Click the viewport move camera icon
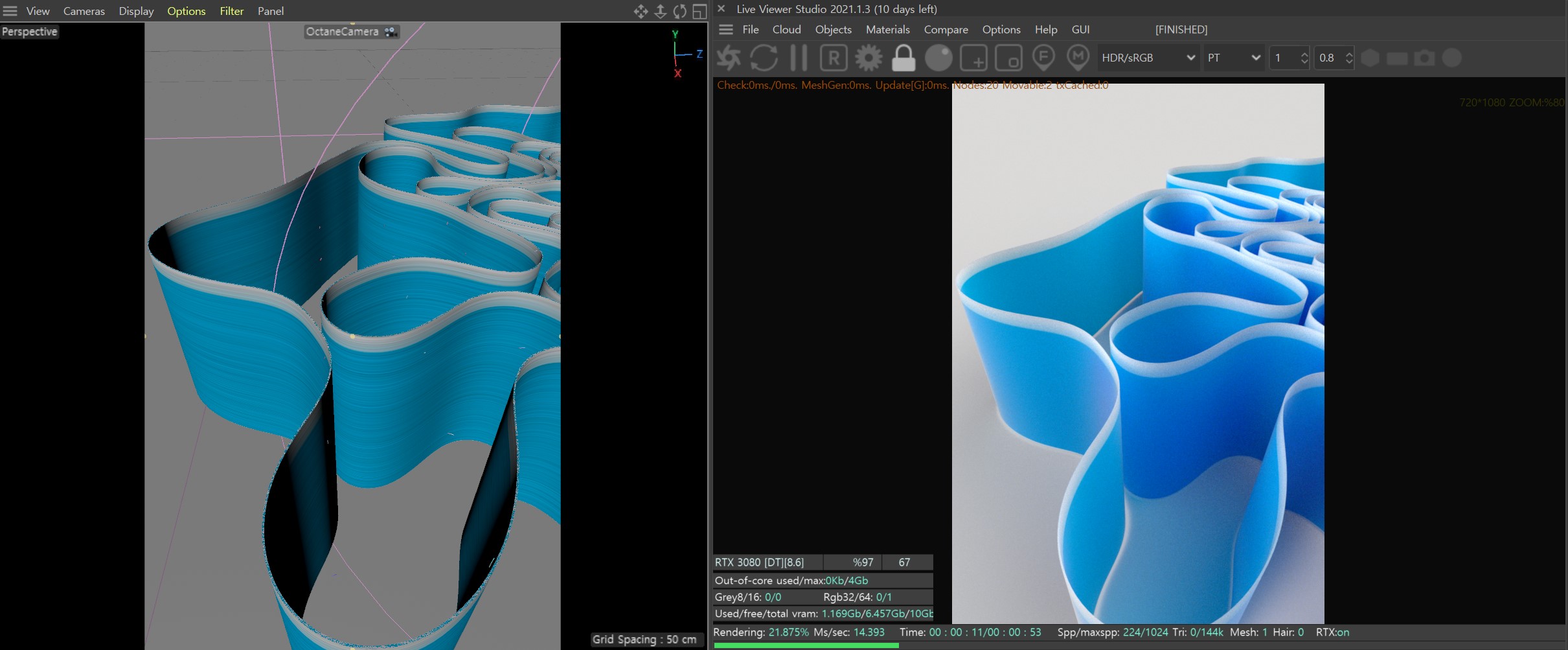Image resolution: width=1568 pixels, height=650 pixels. (x=641, y=11)
